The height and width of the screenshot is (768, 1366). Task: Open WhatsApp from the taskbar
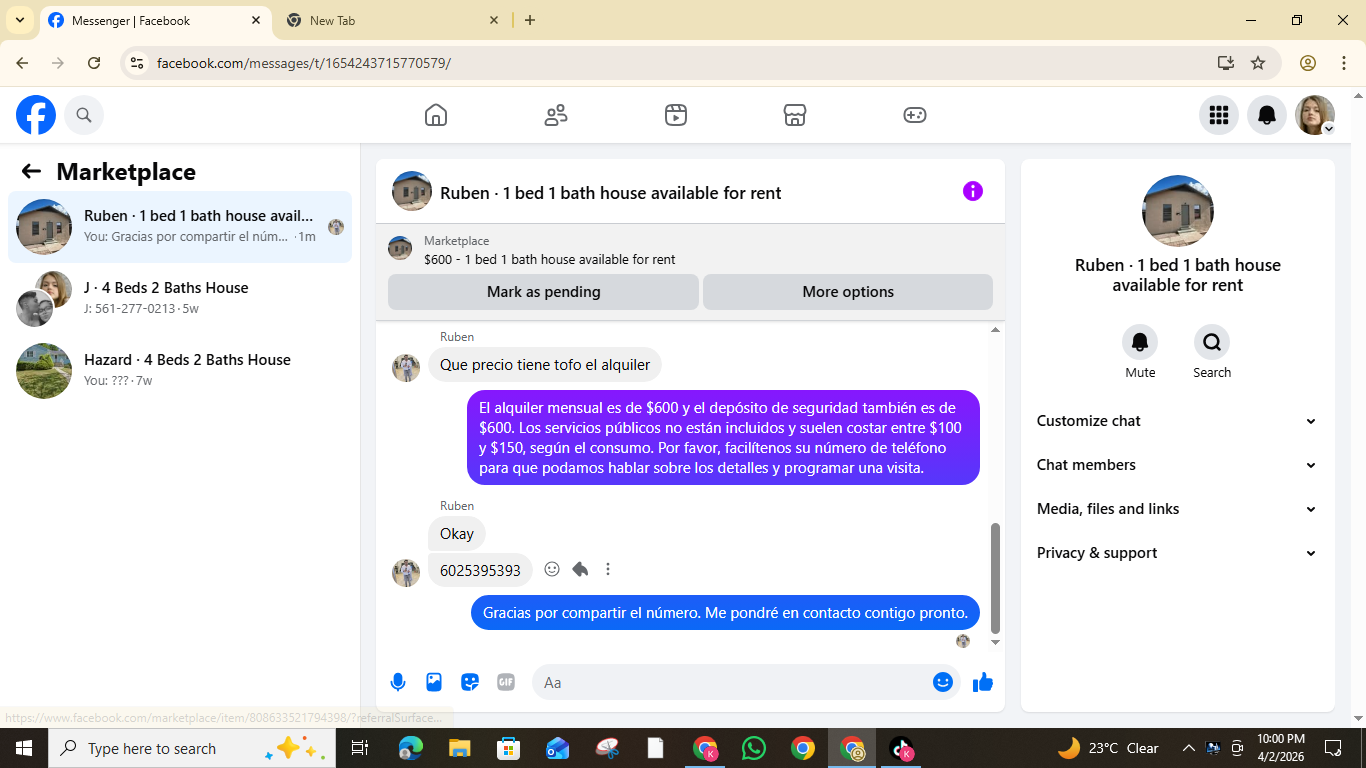pos(753,748)
